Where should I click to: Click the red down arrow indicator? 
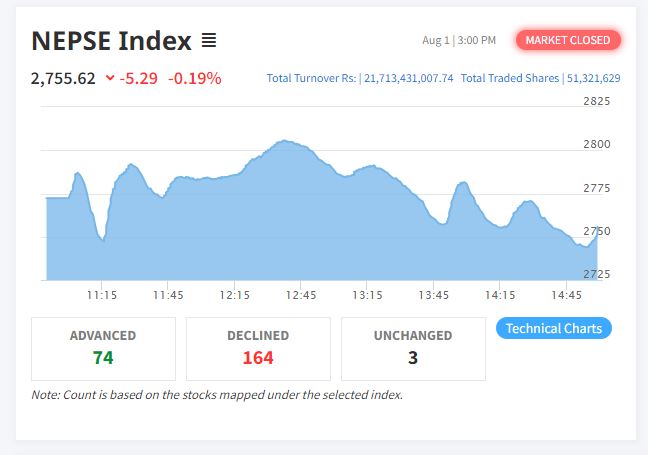110,77
